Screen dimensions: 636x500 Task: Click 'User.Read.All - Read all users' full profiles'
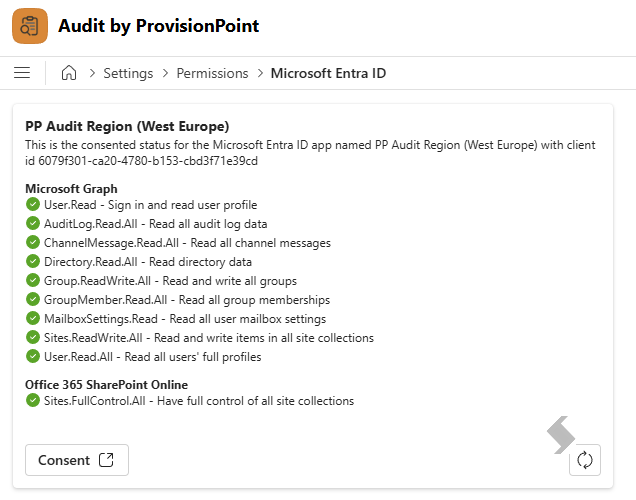pyautogui.click(x=153, y=357)
